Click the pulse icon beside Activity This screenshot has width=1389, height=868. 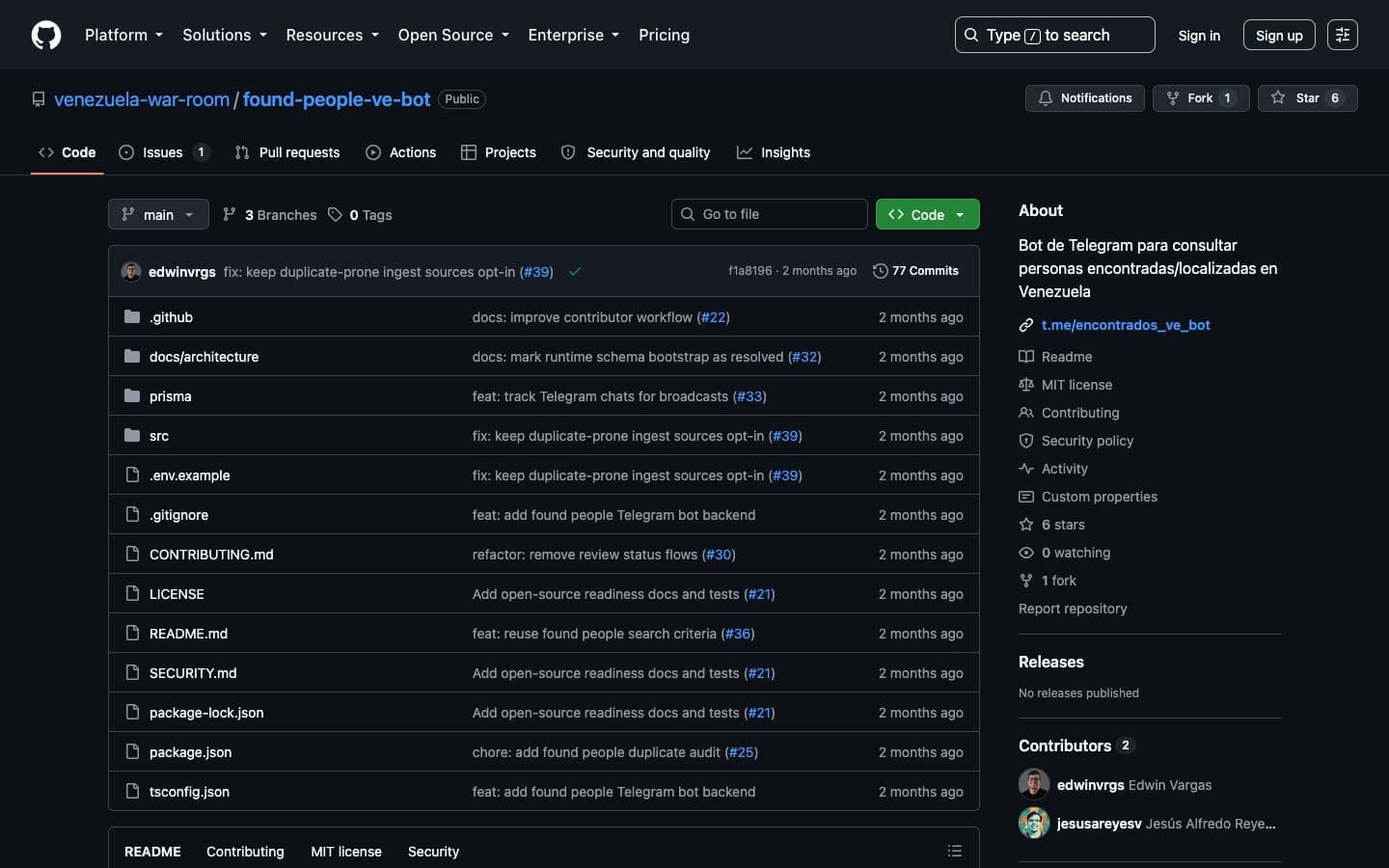click(x=1026, y=469)
